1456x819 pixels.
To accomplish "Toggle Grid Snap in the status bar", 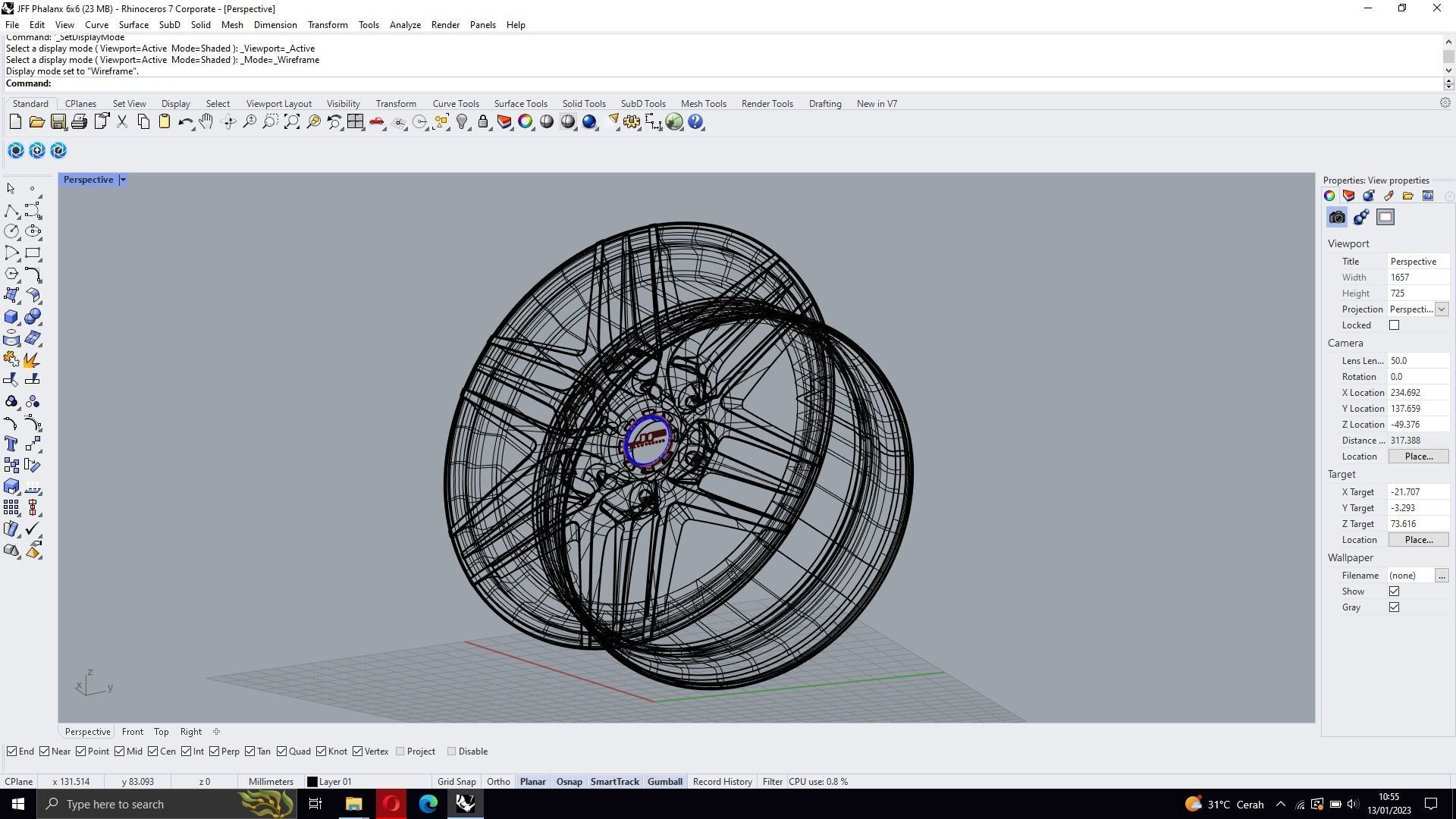I will (457, 782).
